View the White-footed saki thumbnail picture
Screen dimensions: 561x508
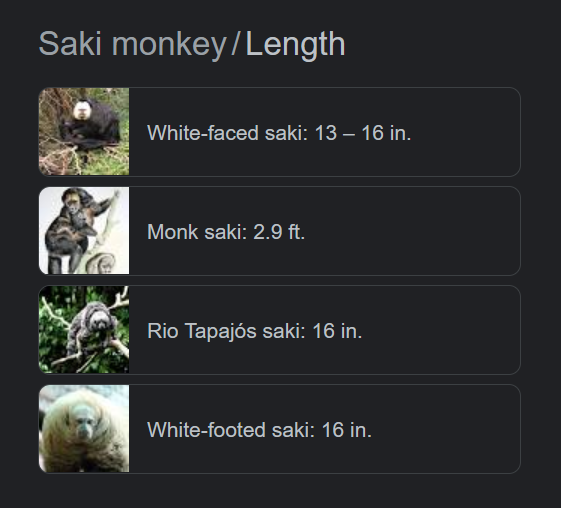pyautogui.click(x=84, y=429)
